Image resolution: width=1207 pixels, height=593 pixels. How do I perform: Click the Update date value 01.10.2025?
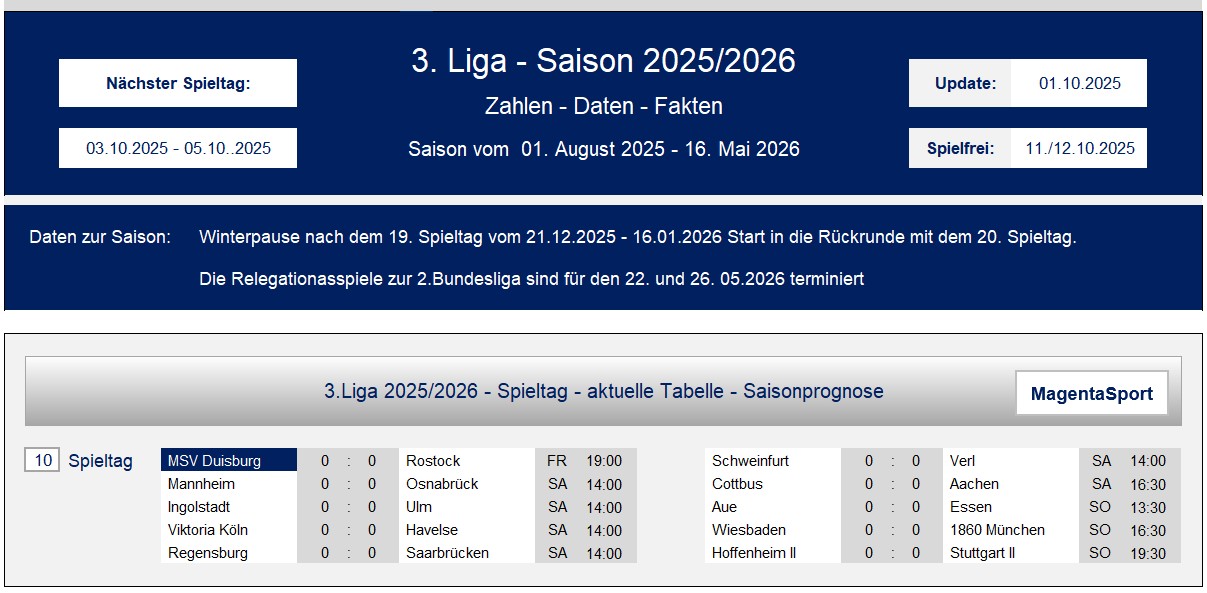[x=1079, y=83]
